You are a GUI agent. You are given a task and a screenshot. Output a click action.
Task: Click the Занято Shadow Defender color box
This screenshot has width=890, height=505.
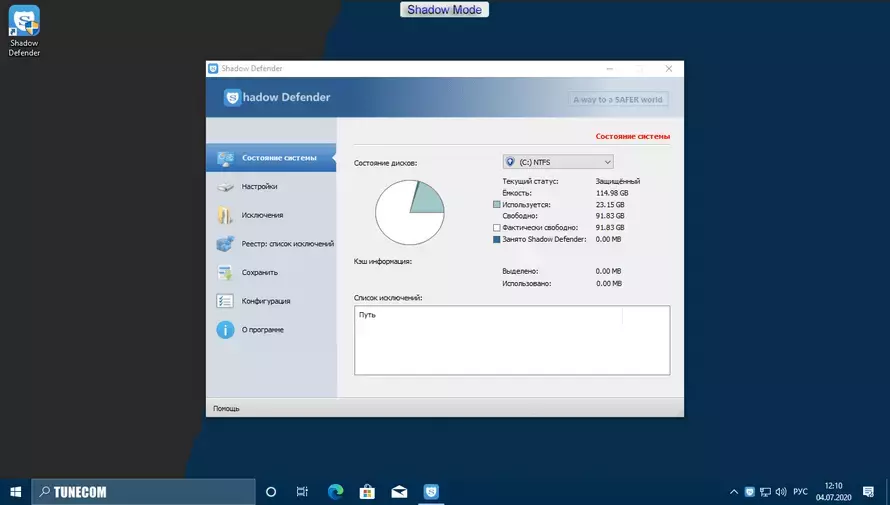click(x=497, y=239)
